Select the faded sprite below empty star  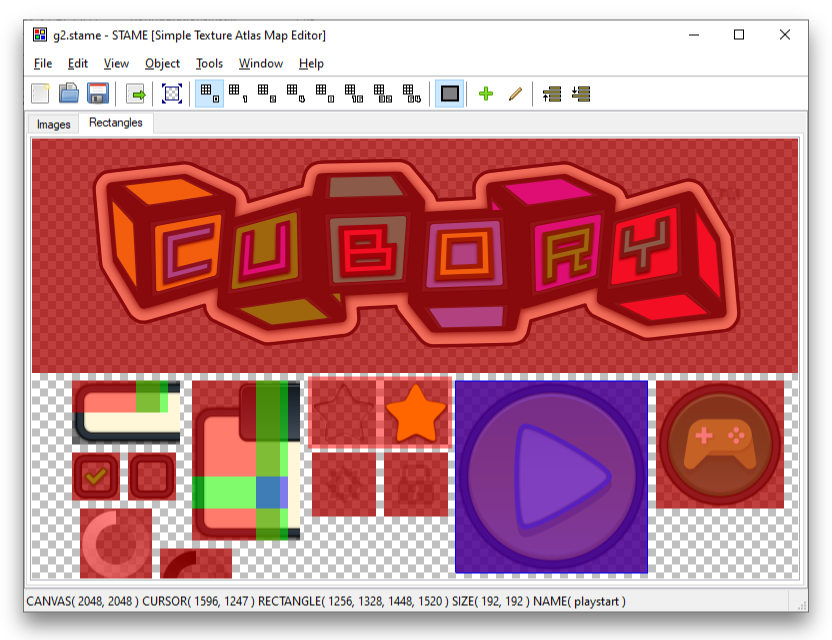(344, 484)
